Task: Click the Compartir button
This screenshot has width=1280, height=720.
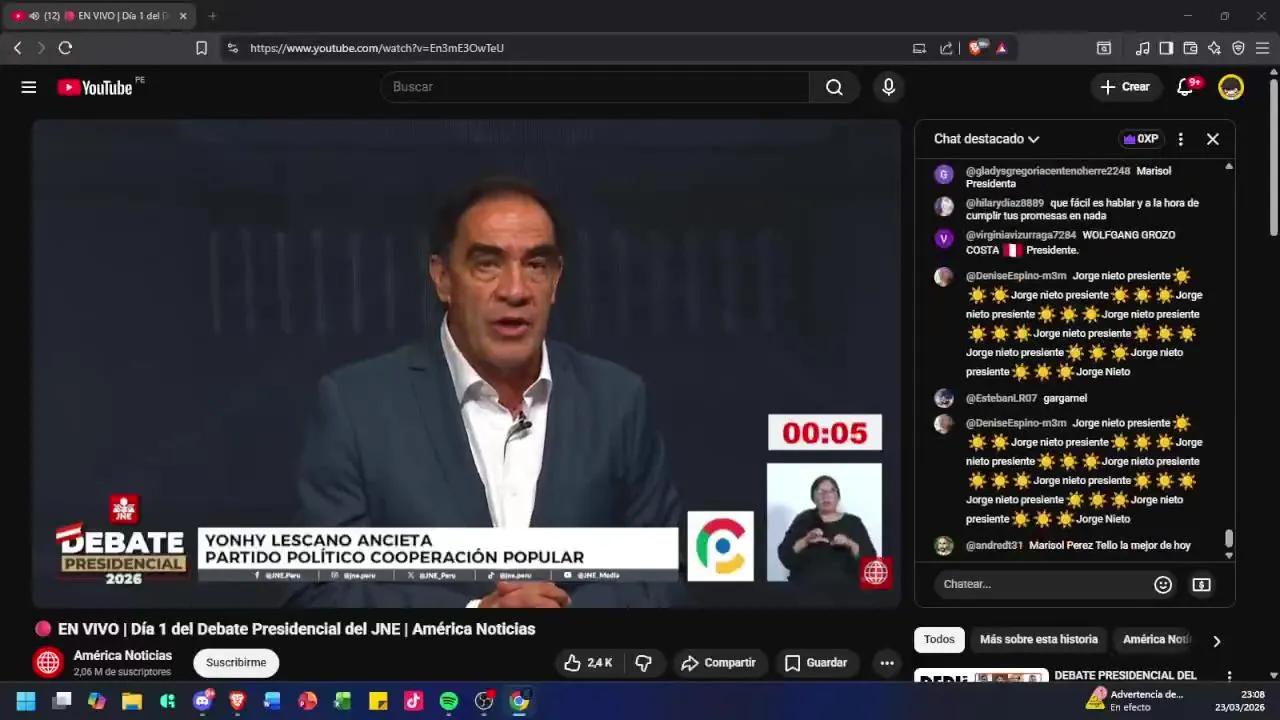Action: (718, 663)
